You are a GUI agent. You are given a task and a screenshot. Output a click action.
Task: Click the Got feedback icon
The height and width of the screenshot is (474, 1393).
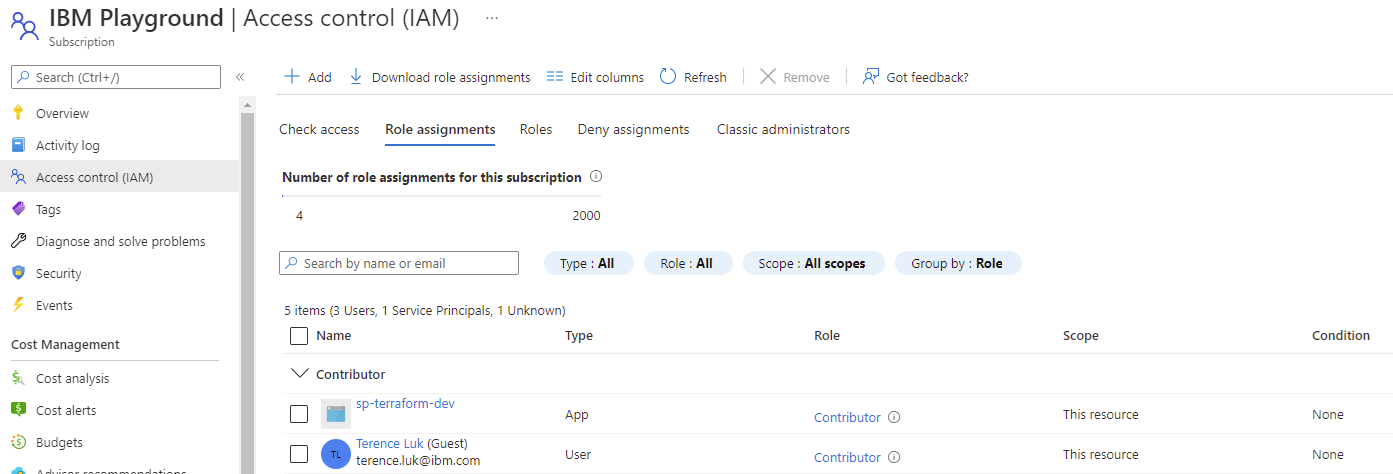[871, 77]
